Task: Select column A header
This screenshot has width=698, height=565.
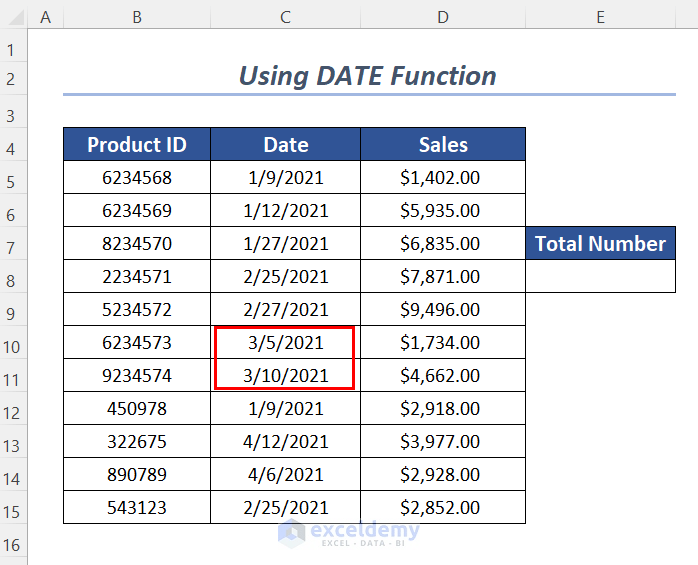Action: coord(45,17)
